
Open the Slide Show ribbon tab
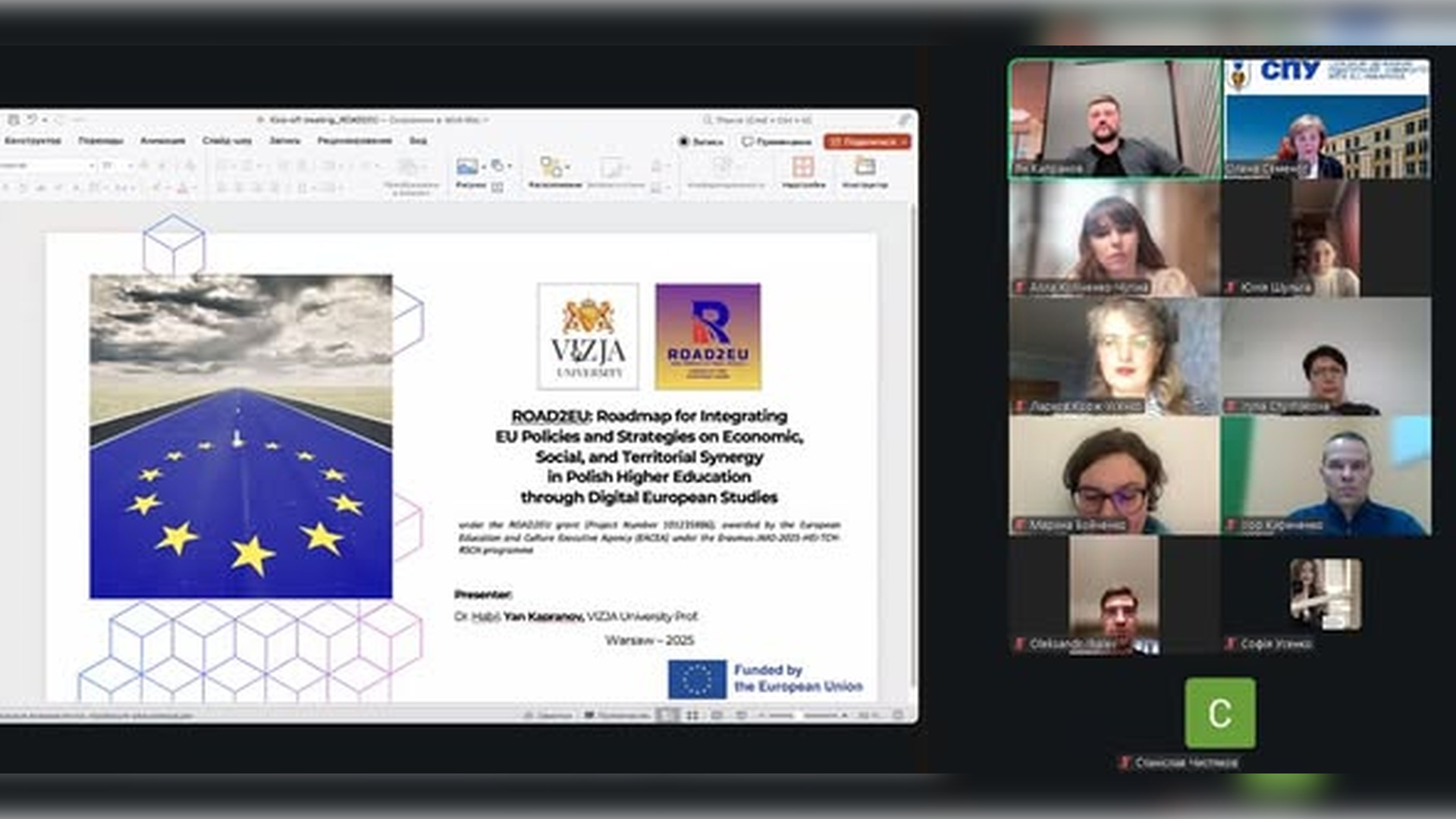(x=227, y=141)
